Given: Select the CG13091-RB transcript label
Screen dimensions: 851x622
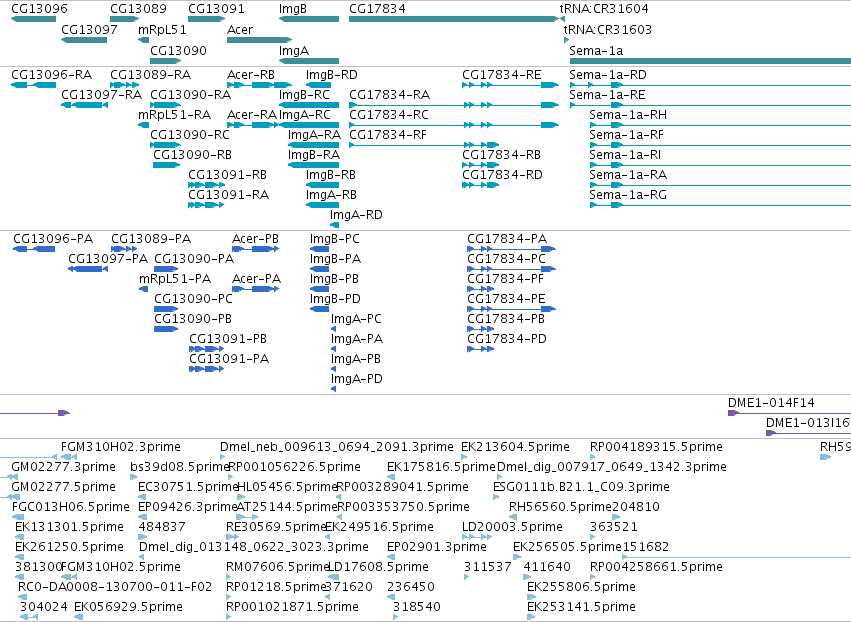Looking at the screenshot, I should (x=227, y=175).
